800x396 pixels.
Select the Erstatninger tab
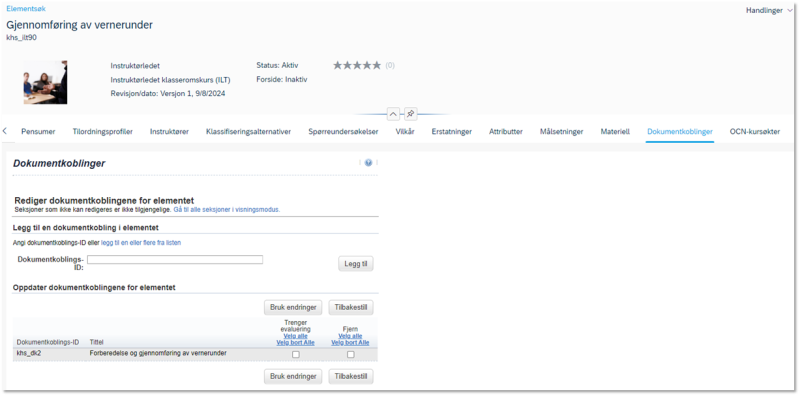coord(452,132)
